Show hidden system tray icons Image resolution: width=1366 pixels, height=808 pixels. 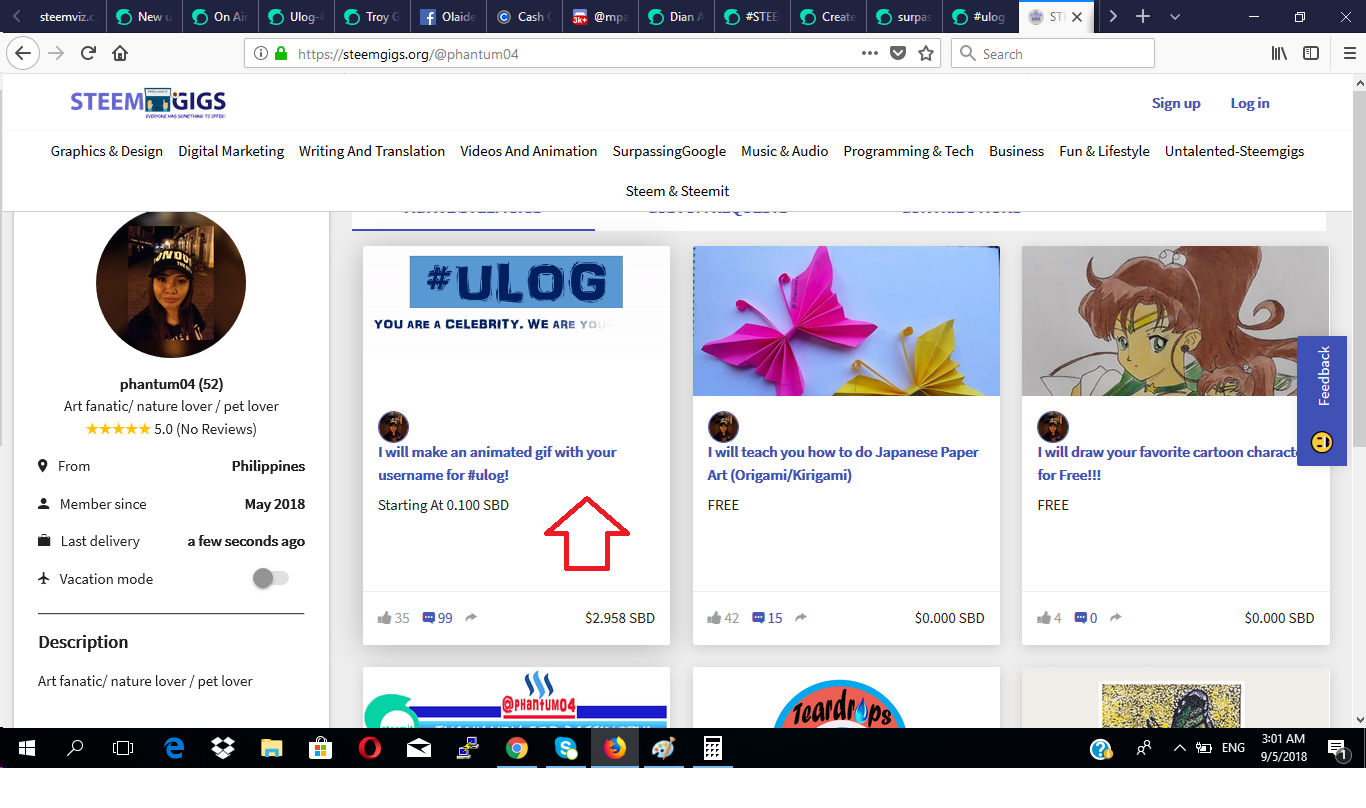1179,748
